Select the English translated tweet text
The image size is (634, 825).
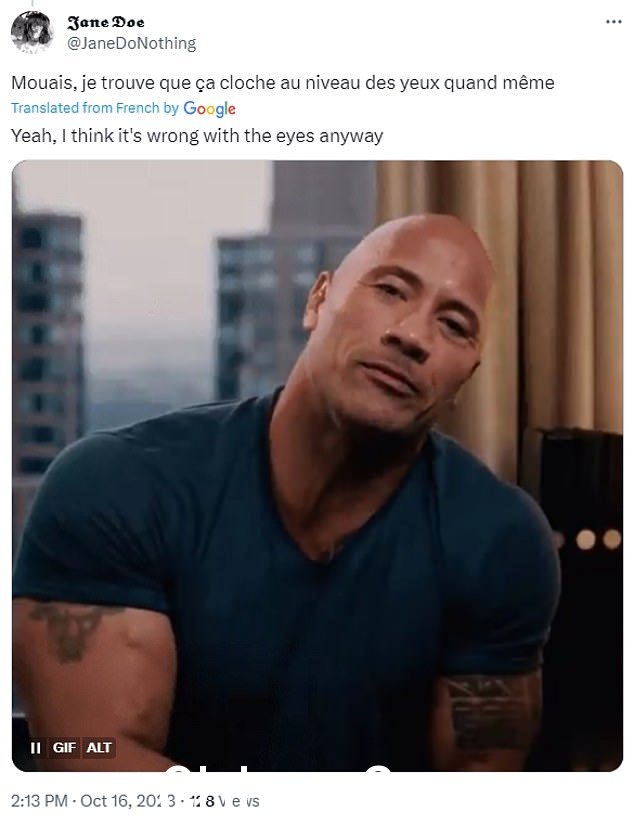(x=197, y=136)
